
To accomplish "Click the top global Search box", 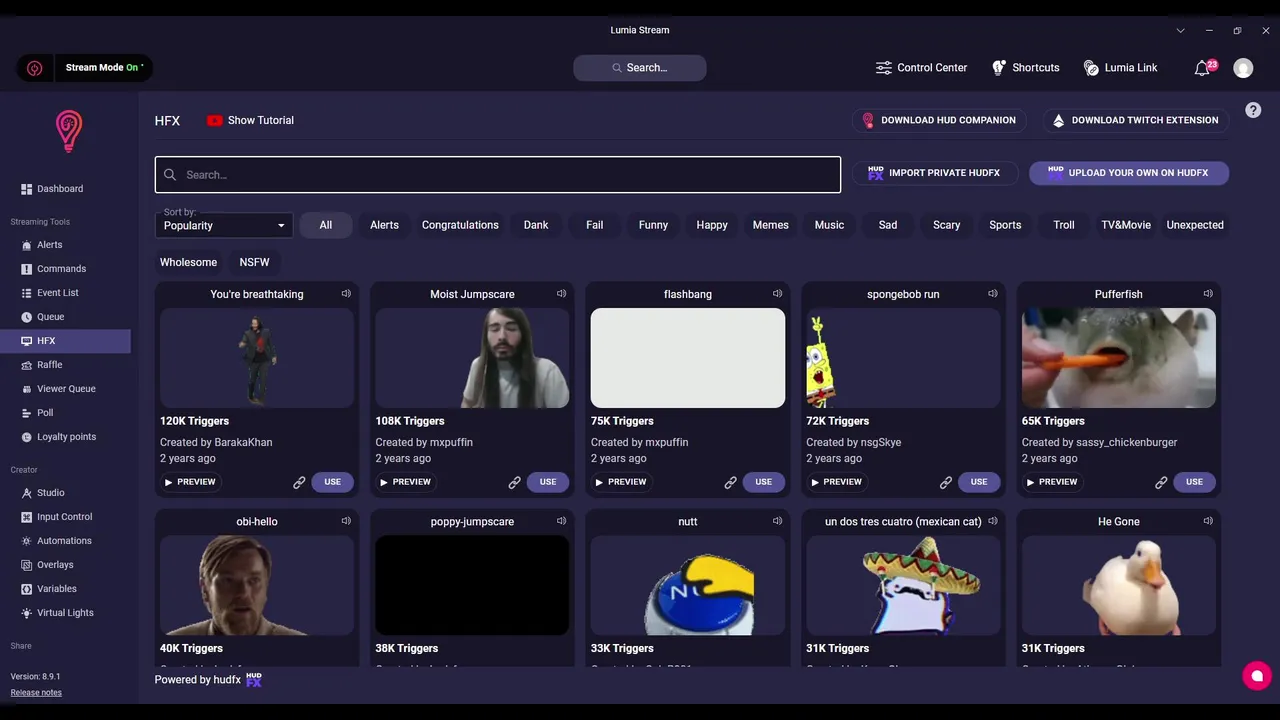I will pos(640,68).
